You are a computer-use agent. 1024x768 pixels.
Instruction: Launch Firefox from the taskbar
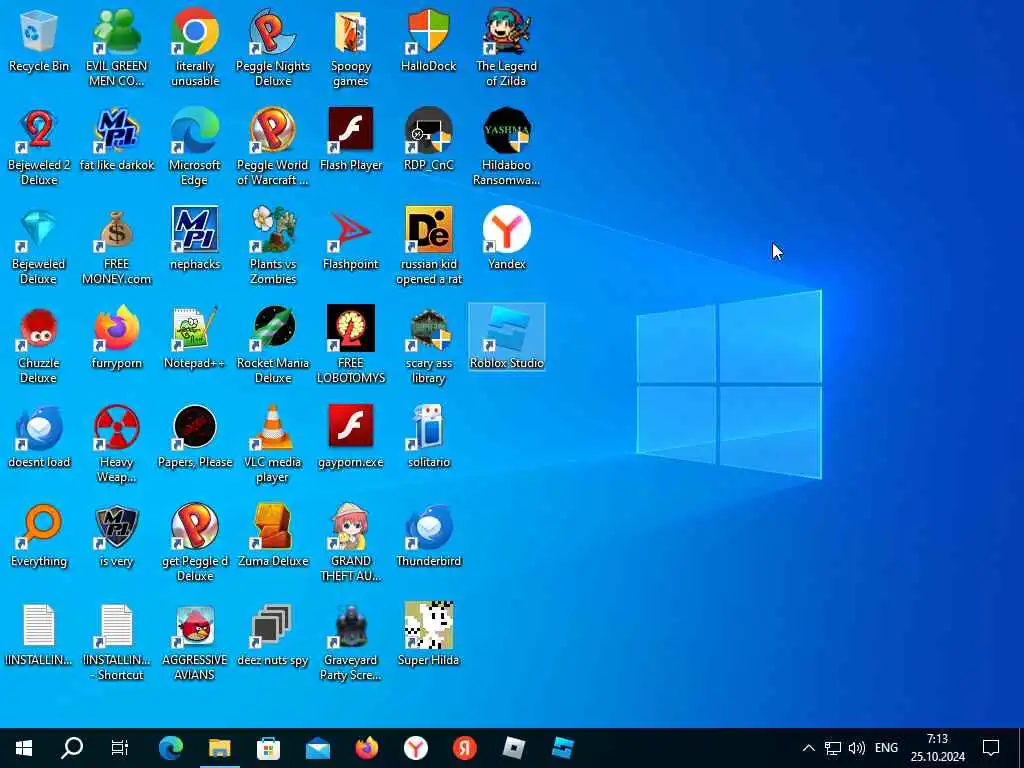[366, 748]
